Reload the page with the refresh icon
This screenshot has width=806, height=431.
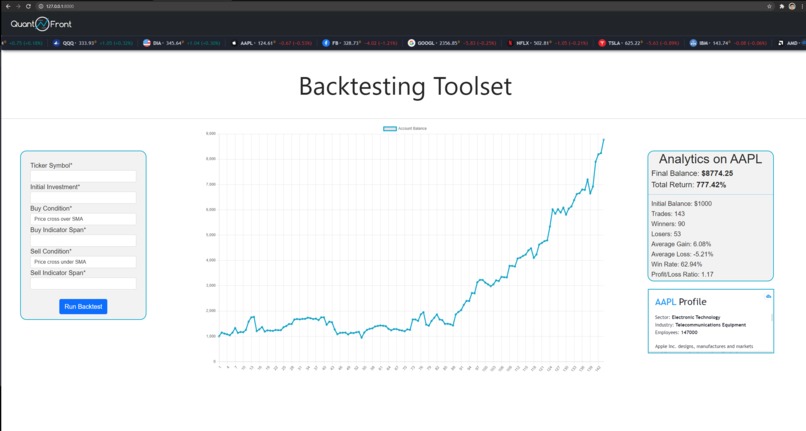tap(28, 6)
